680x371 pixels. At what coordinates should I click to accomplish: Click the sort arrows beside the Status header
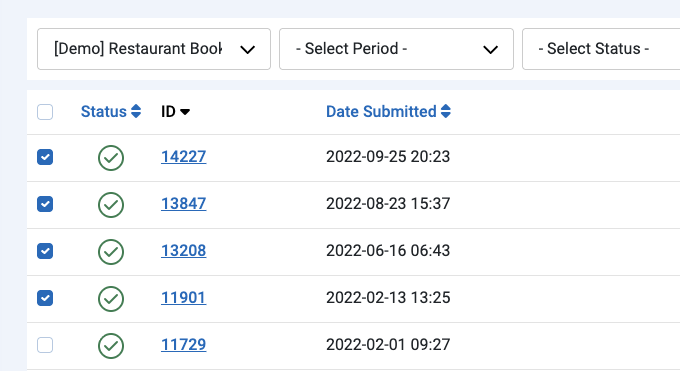(x=136, y=112)
